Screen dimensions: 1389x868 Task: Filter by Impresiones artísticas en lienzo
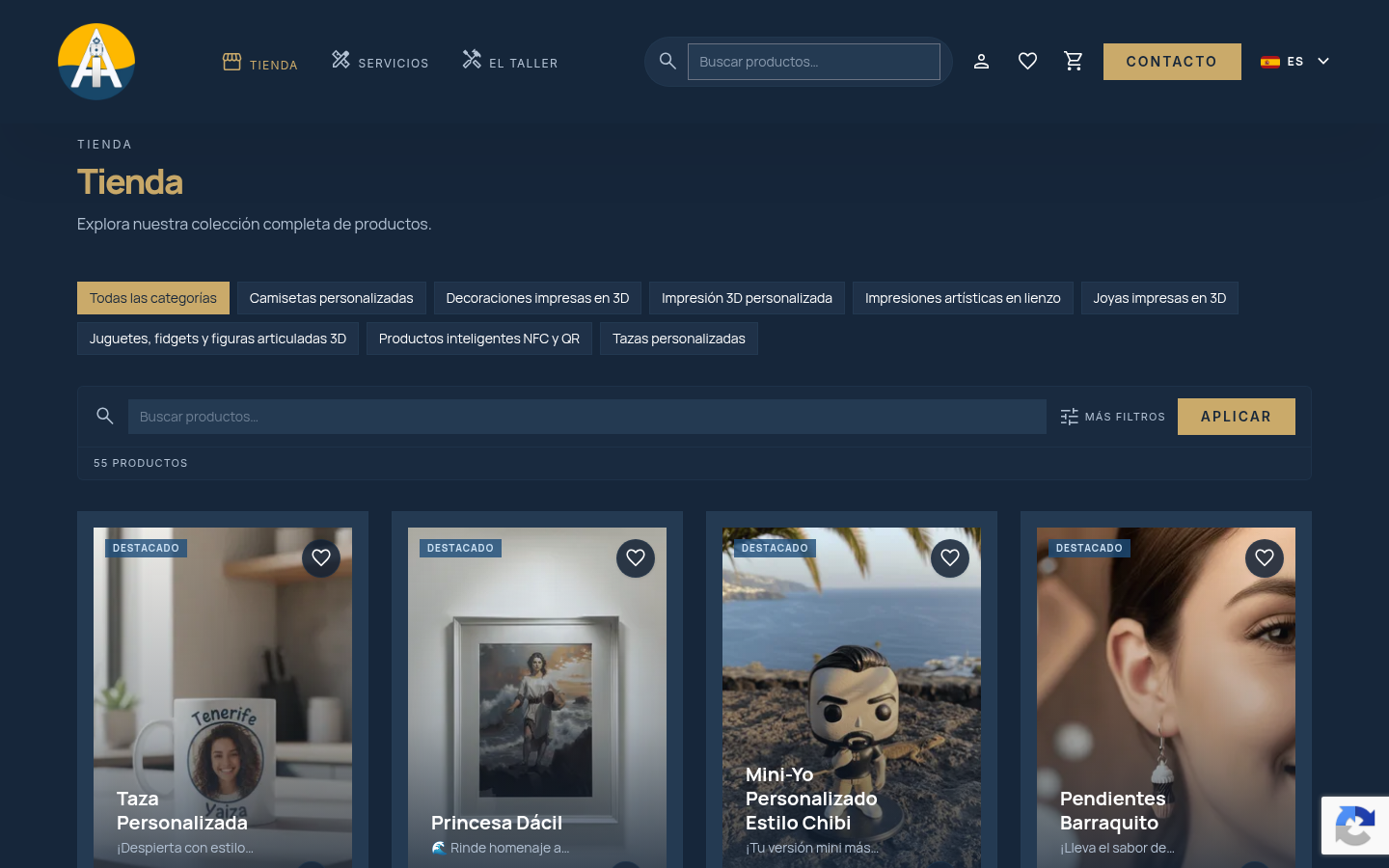(x=963, y=298)
